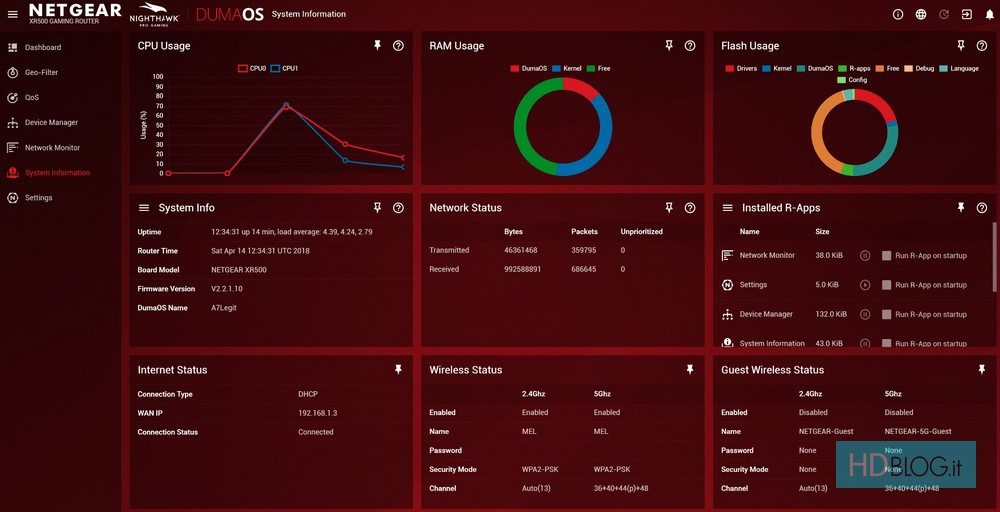Open help for Network Status panel

(690, 208)
